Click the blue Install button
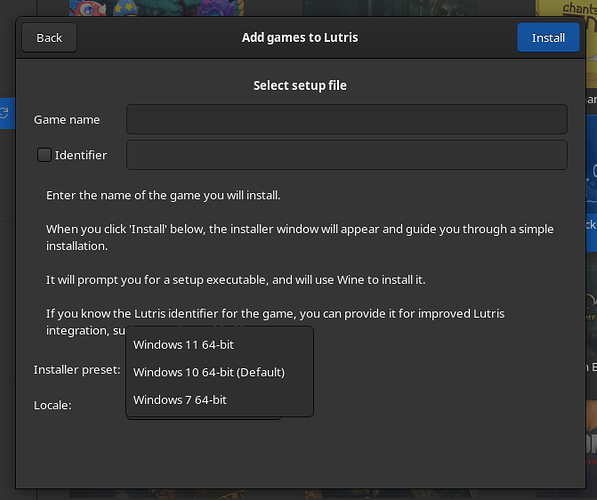 [x=548, y=38]
